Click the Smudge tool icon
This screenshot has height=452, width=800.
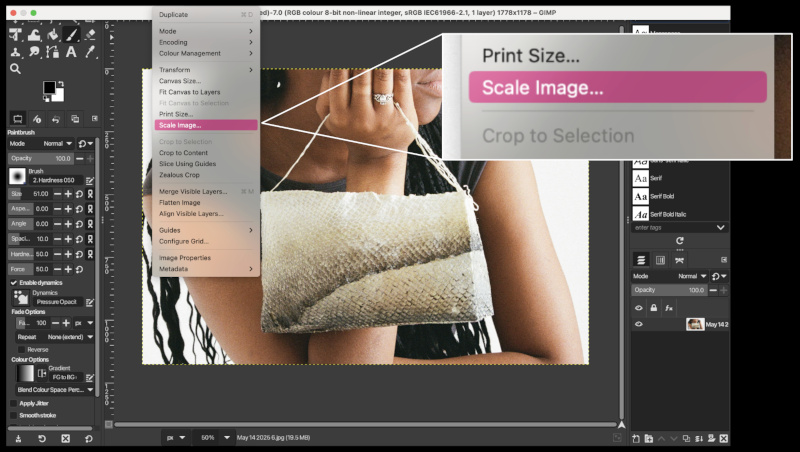tap(33, 51)
